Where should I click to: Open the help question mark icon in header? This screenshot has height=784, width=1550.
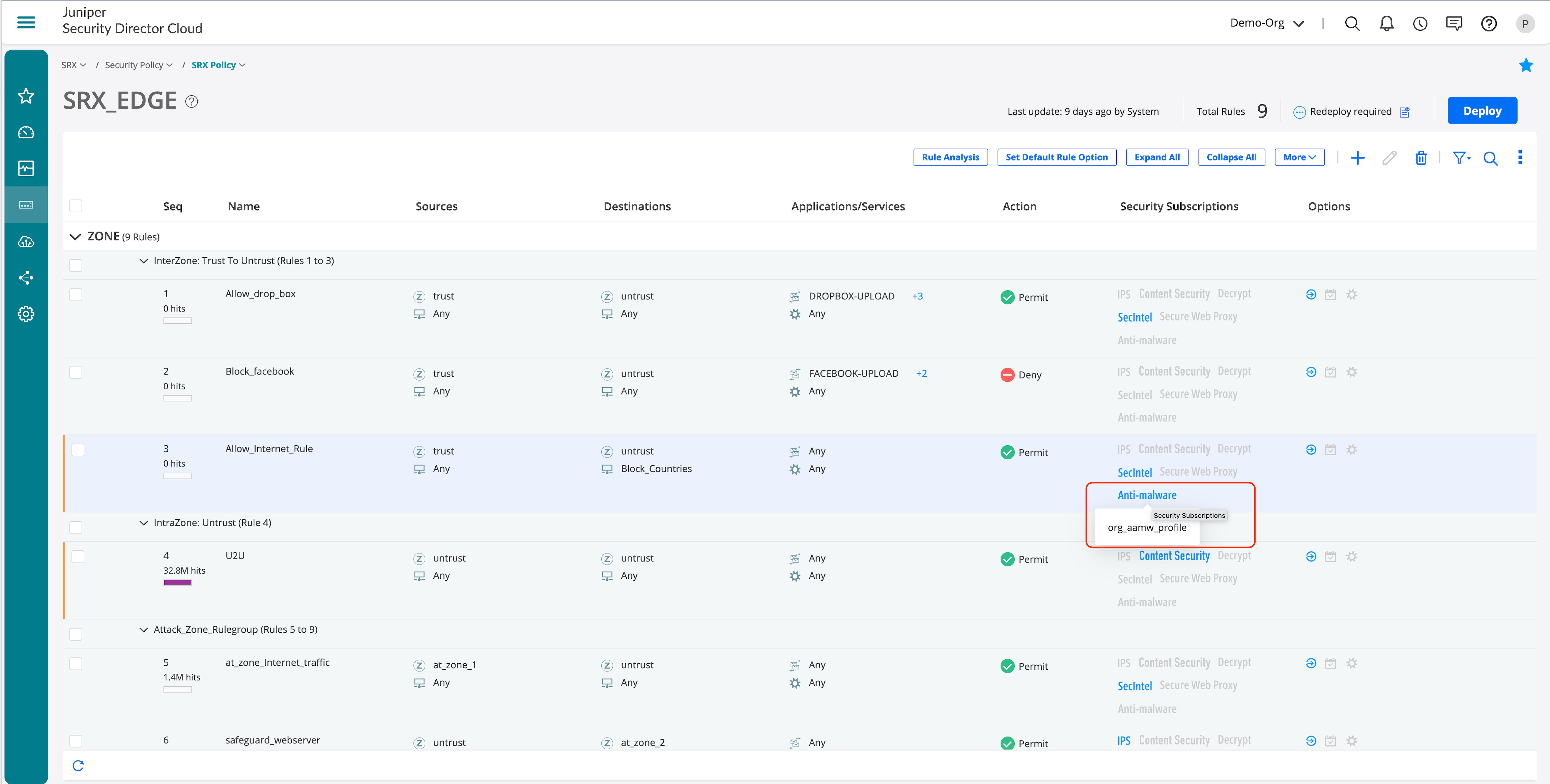pos(1489,24)
